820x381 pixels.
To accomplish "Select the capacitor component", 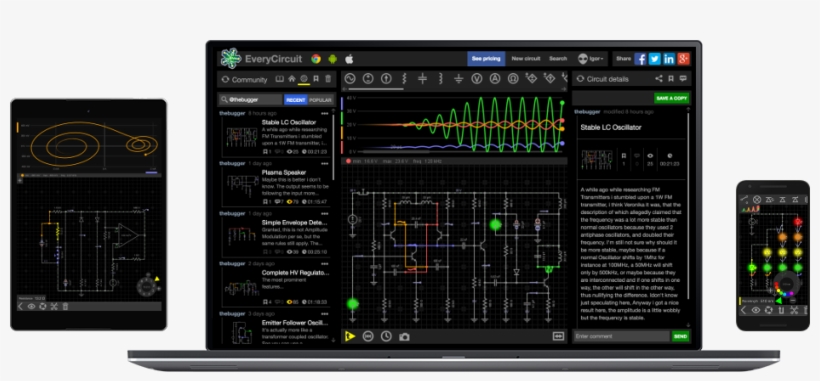I will (x=423, y=79).
